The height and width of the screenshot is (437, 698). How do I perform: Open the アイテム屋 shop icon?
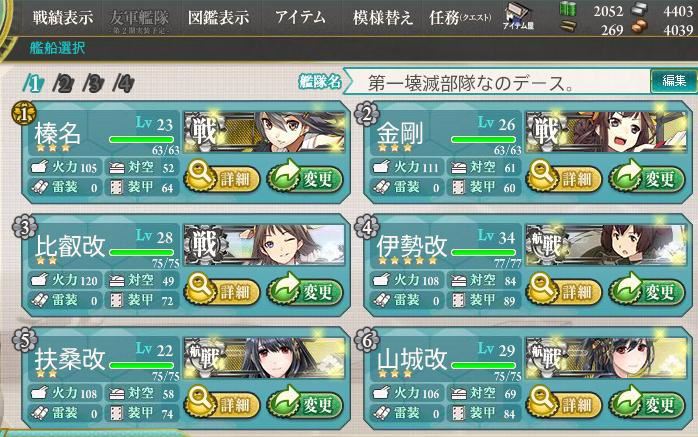pyautogui.click(x=518, y=17)
